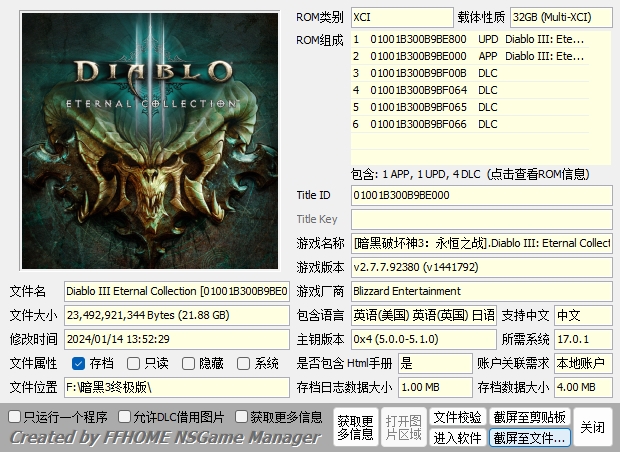Enable the 只读 read-only checkbox
This screenshot has height=452, width=620.
coord(133,363)
